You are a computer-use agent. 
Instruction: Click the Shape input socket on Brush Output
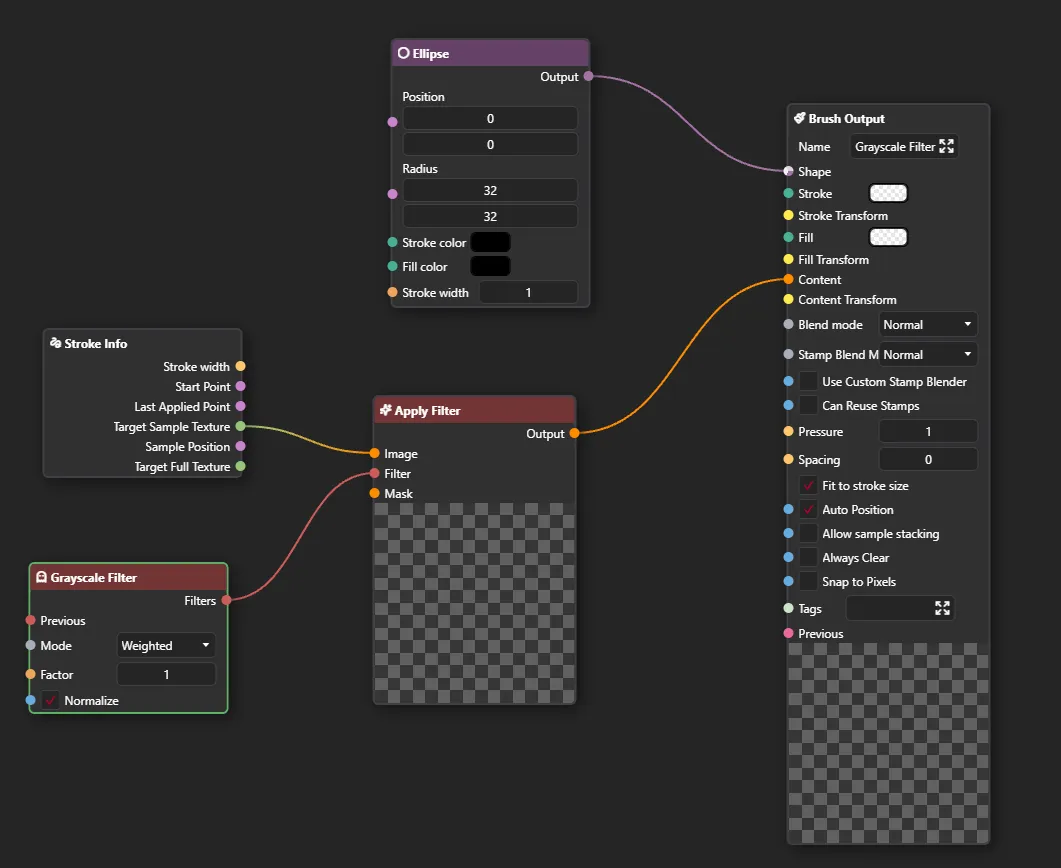click(x=787, y=171)
